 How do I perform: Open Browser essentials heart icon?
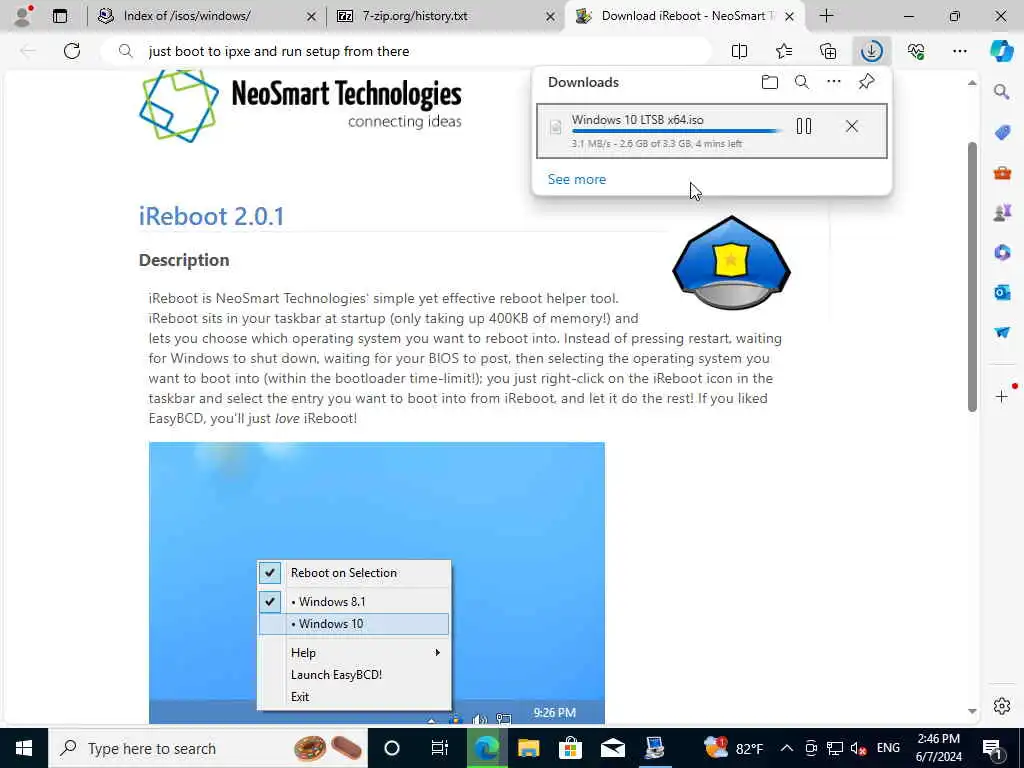[x=916, y=51]
